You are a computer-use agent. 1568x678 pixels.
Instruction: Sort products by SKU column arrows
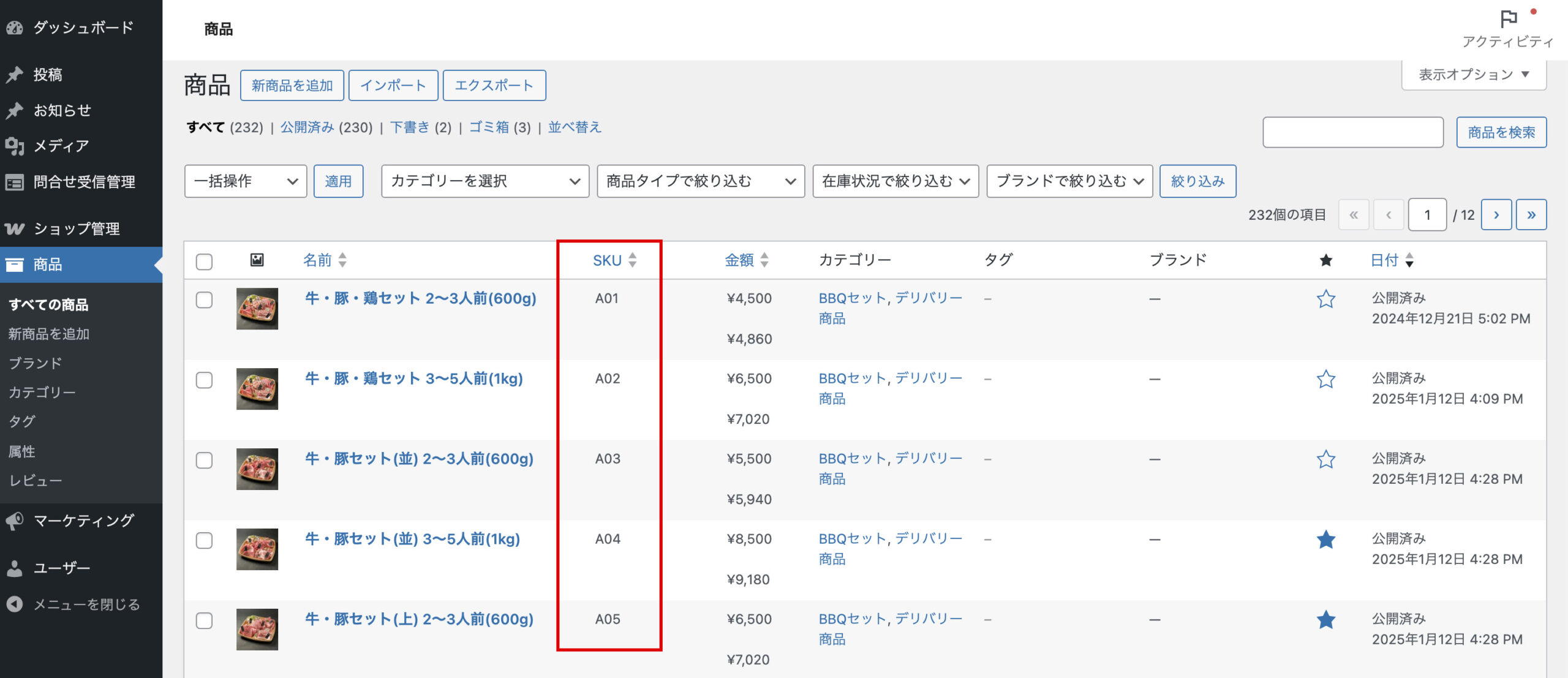coord(632,260)
